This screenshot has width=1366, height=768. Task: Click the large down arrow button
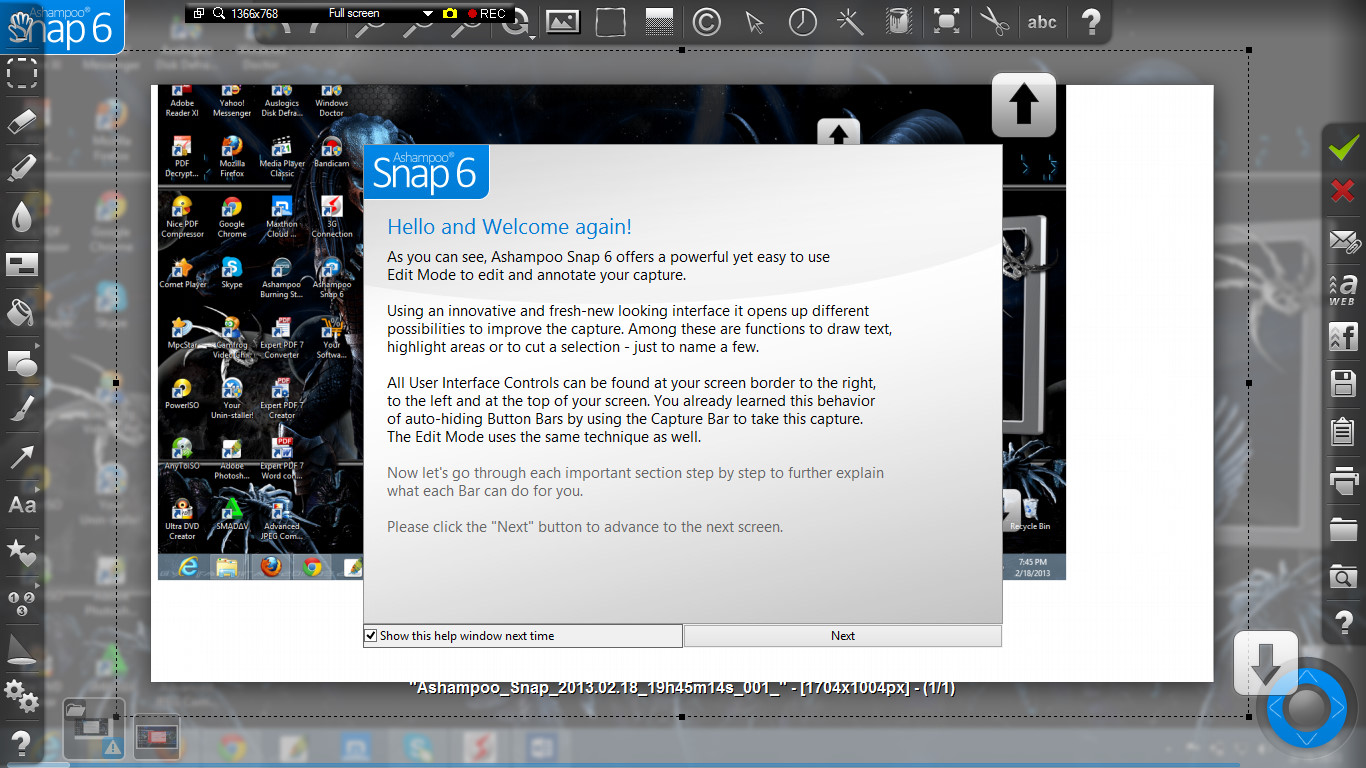pos(1265,663)
